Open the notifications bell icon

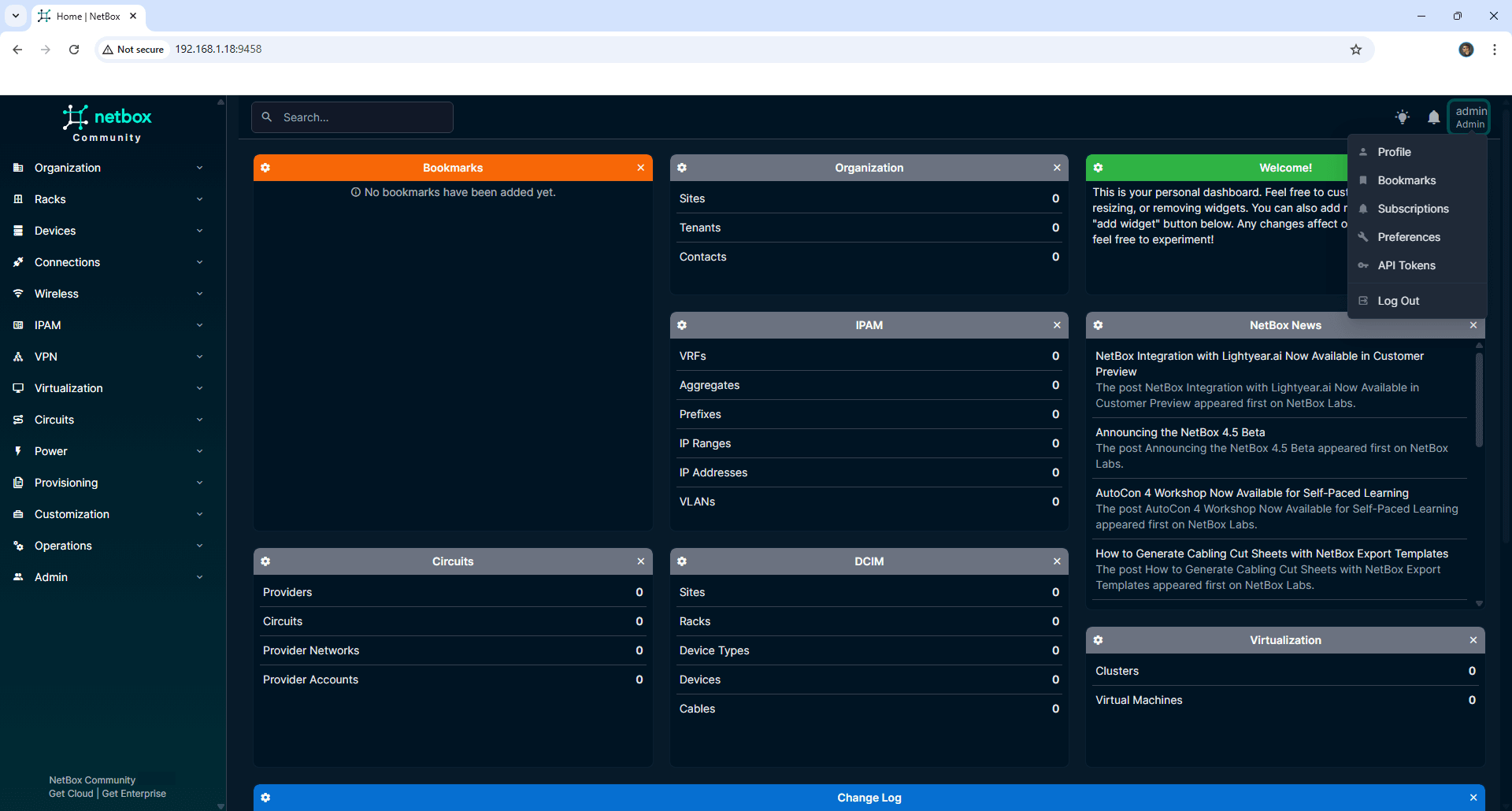point(1434,117)
